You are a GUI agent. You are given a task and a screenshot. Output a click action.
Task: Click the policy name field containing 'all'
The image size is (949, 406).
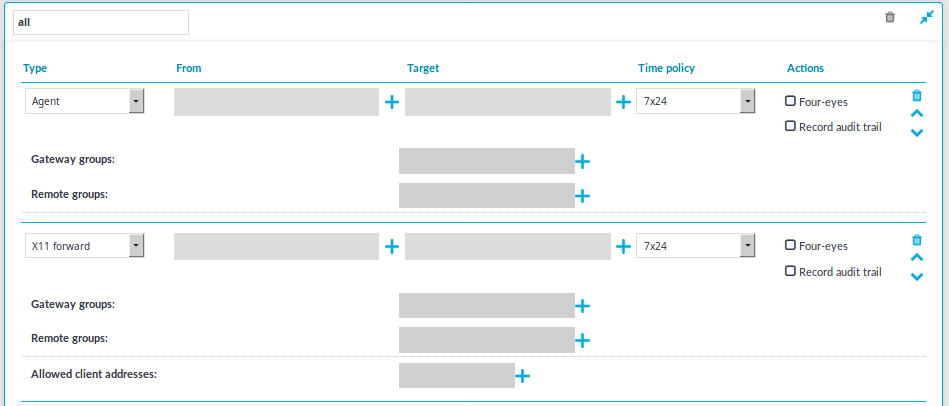pyautogui.click(x=100, y=22)
